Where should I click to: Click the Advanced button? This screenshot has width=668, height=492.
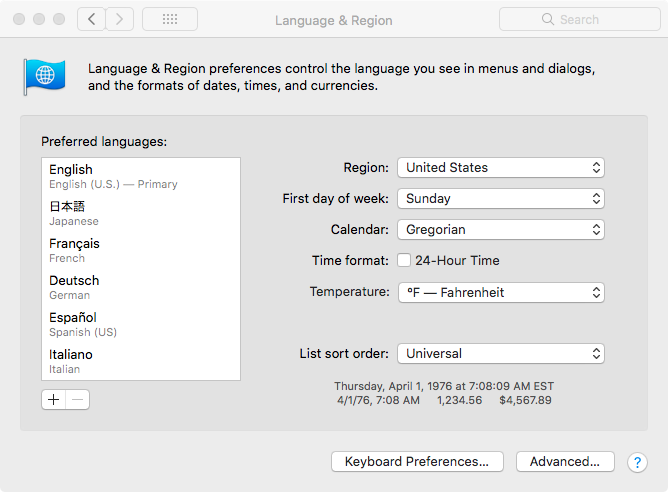point(565,462)
